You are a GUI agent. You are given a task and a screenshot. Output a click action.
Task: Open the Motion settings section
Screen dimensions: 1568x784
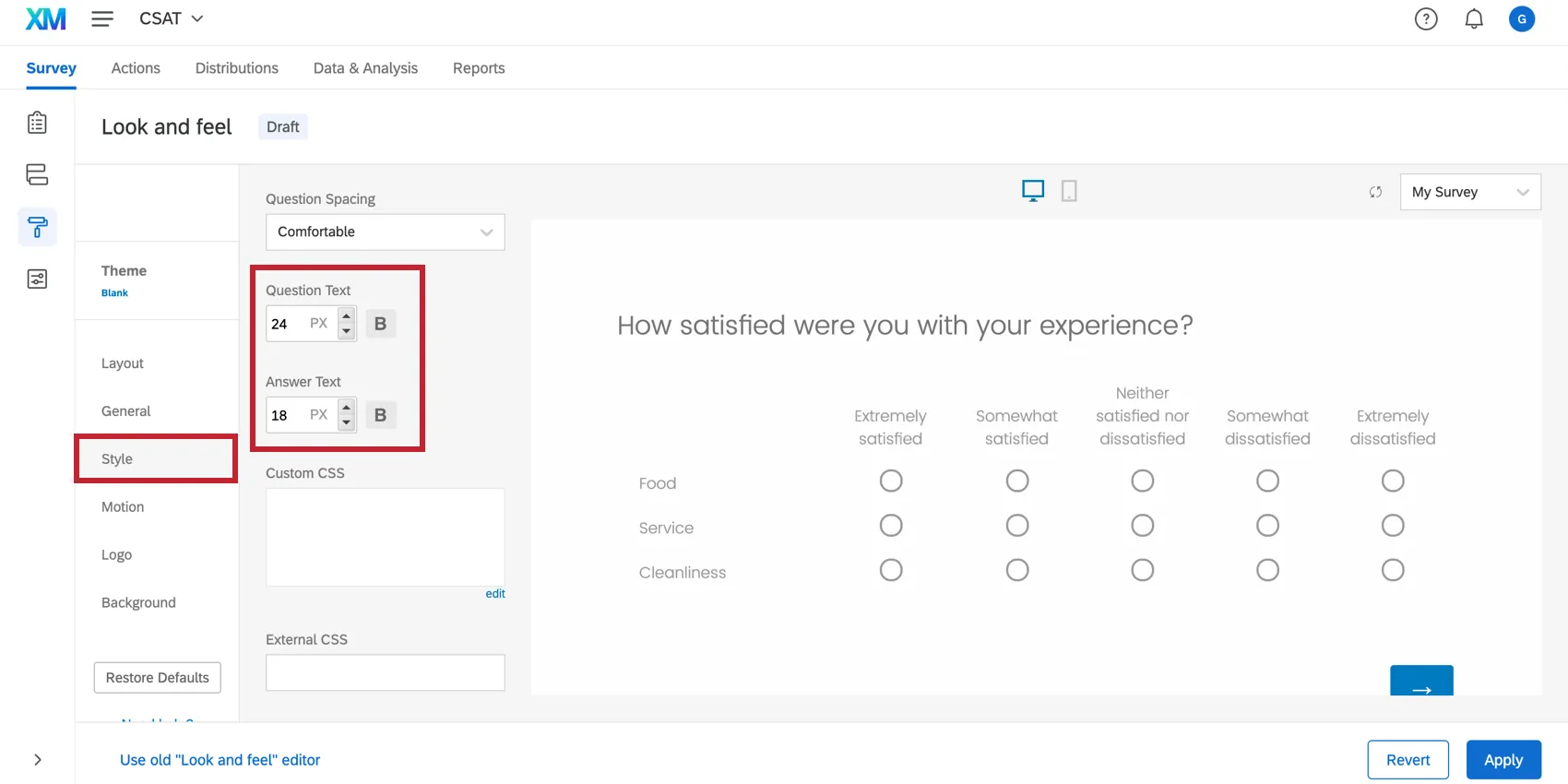[123, 506]
